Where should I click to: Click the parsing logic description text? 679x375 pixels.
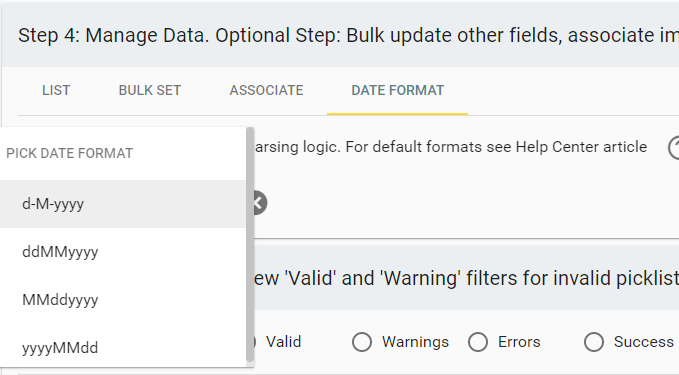[450, 147]
